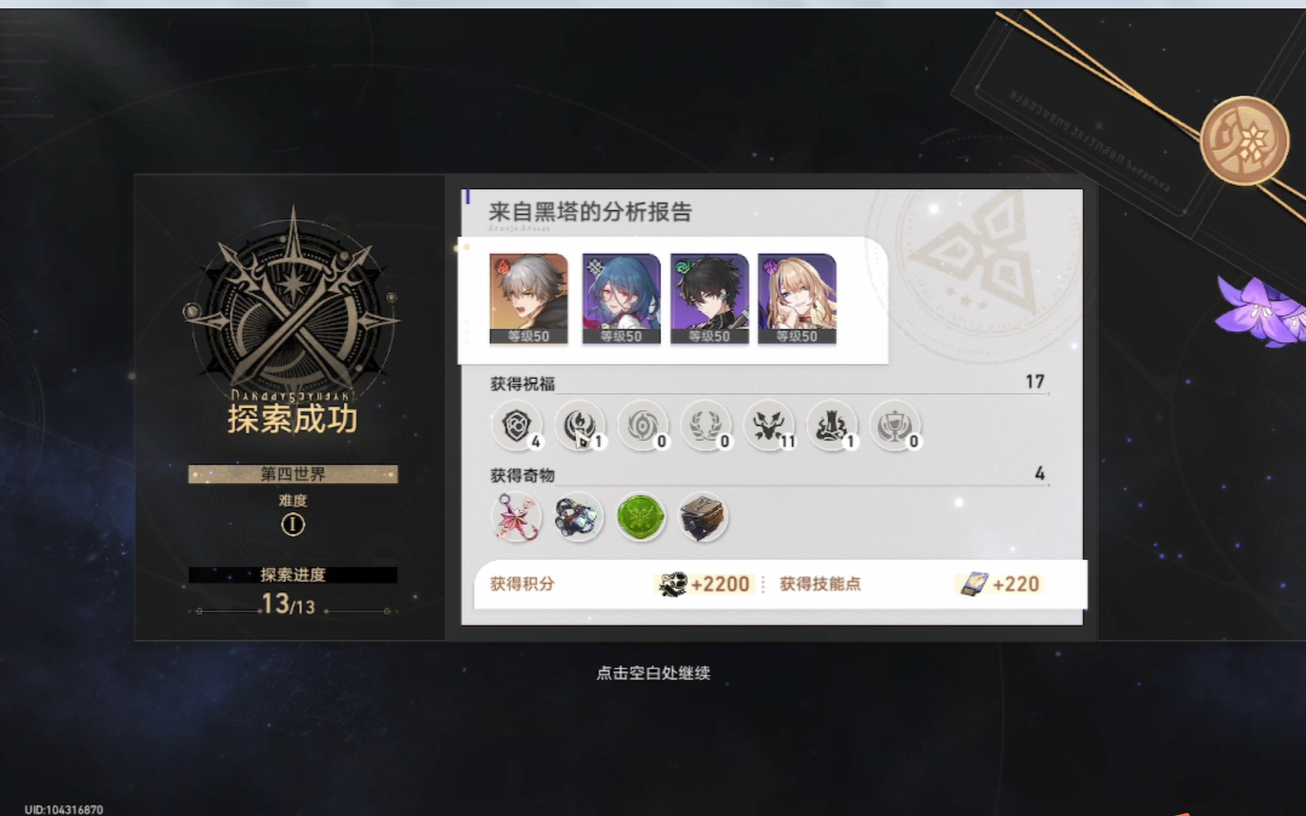
Task: Select the blessing icon showing 11
Action: 769,425
